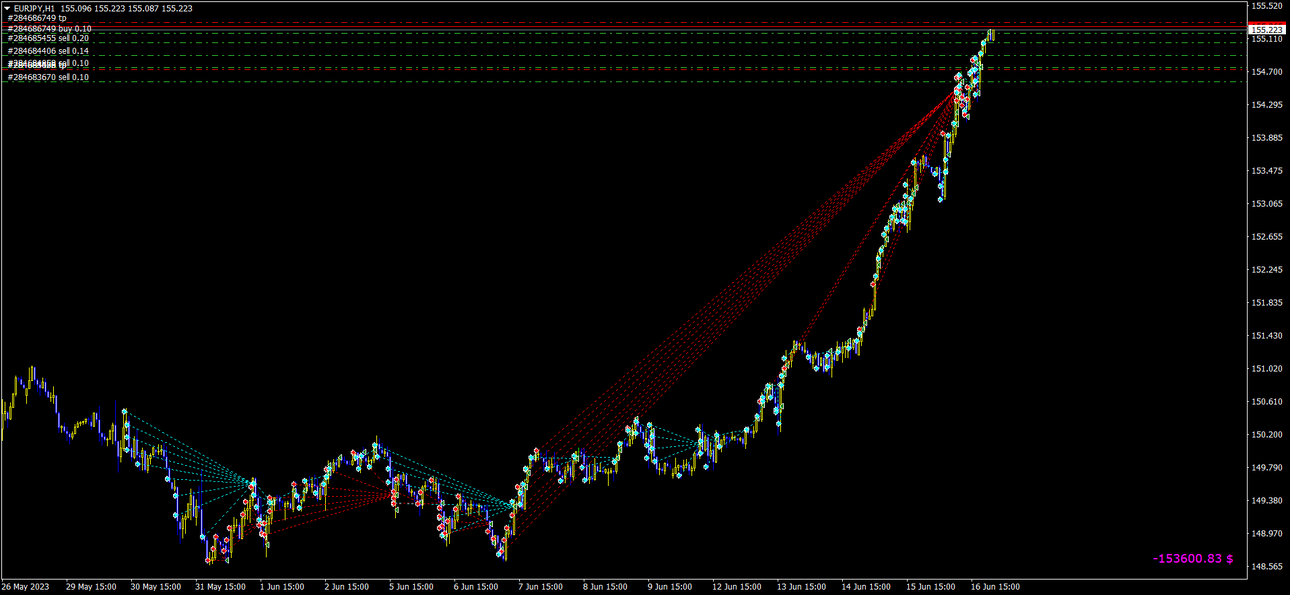Click the 153.065 price scale value
The image size is (1290, 595).
1267,204
